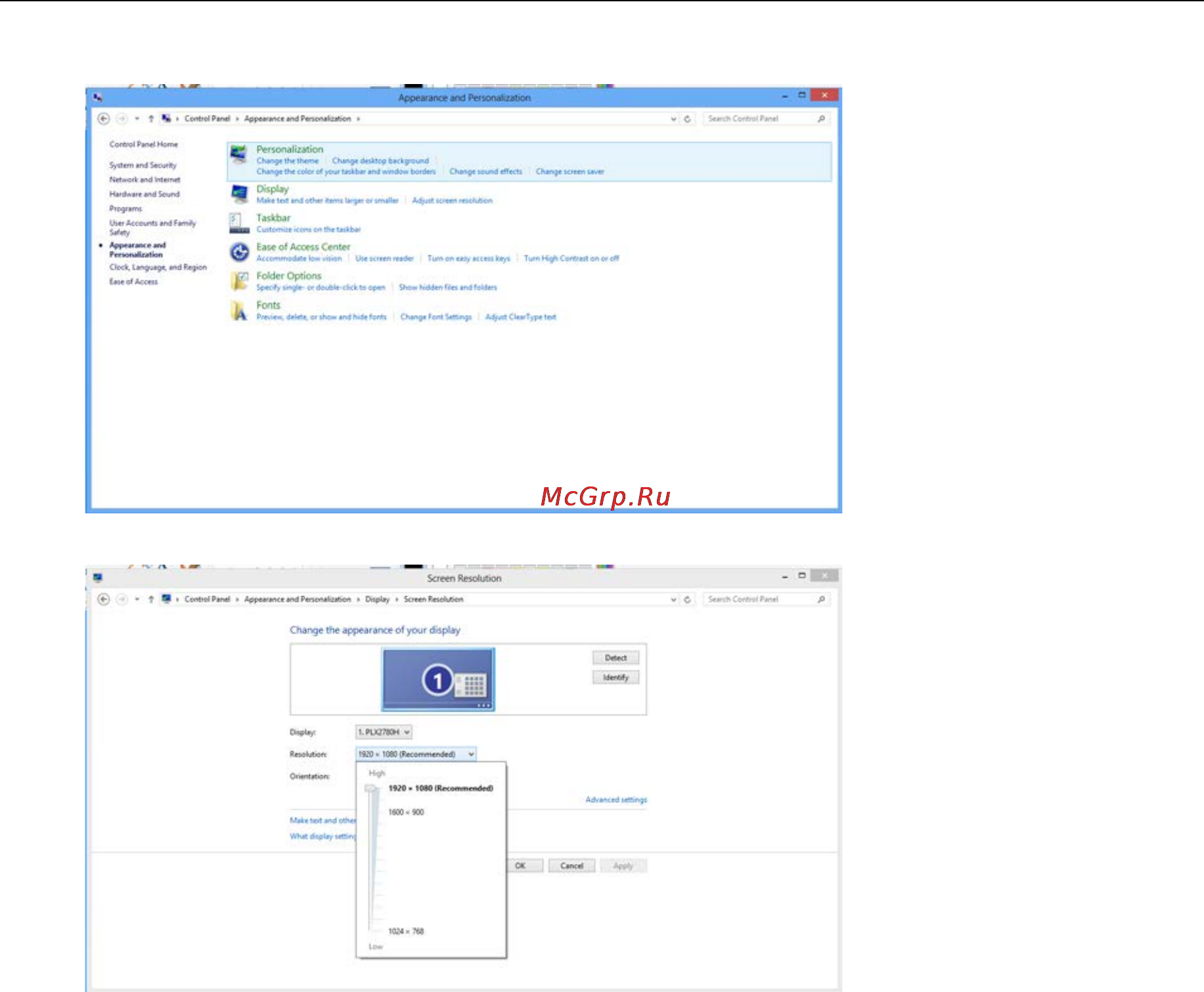Click the Fonts category icon

(239, 311)
